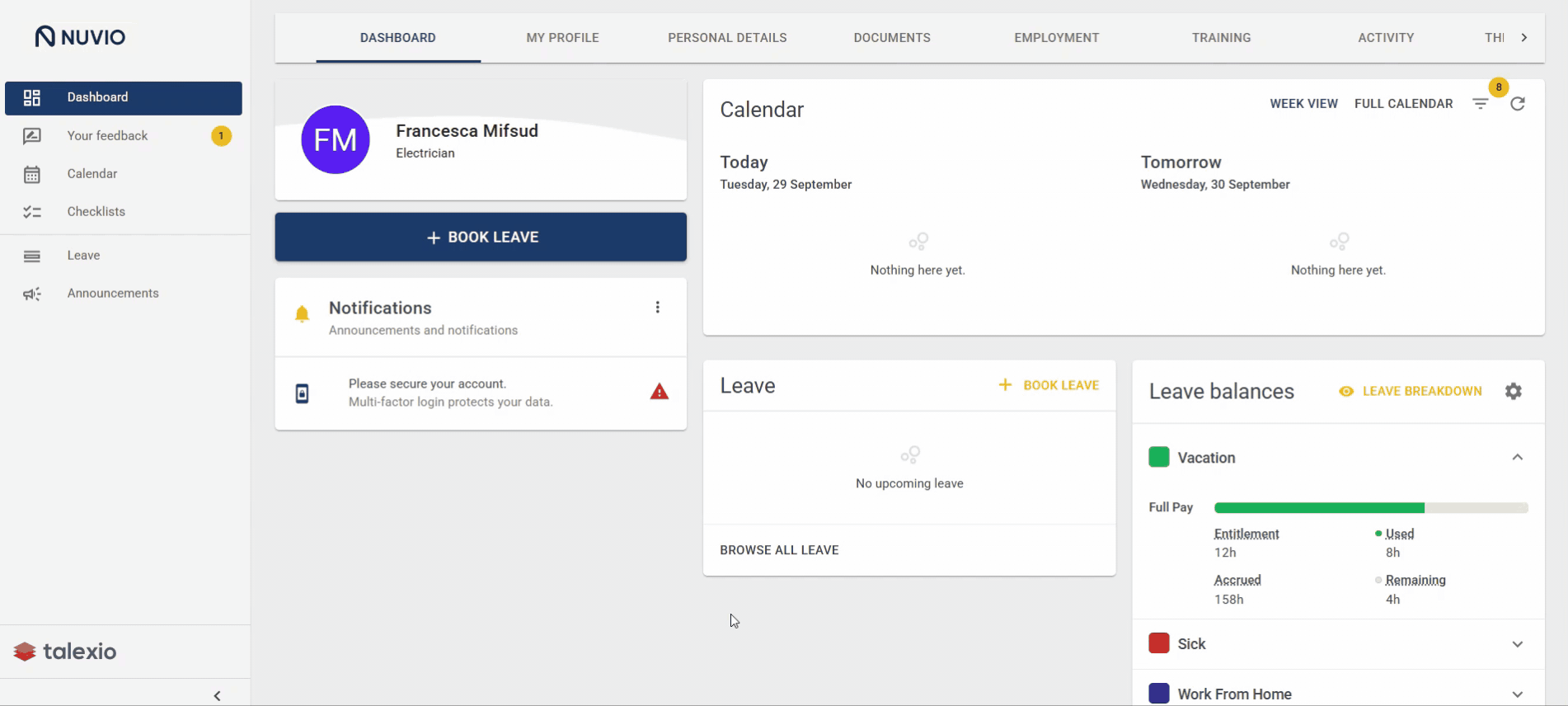This screenshot has width=1568, height=706.
Task: Click the Tomorrow heading in the calendar
Action: click(1181, 162)
